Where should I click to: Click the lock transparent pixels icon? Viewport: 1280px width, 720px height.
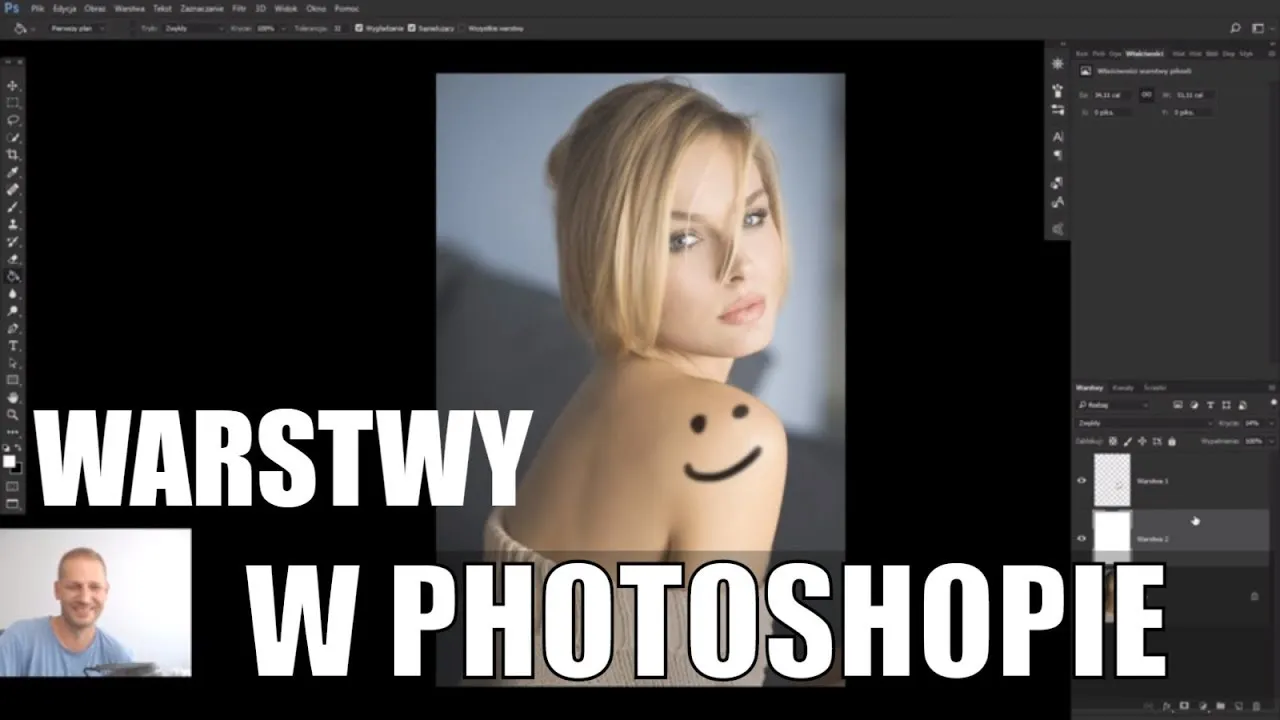coord(1113,441)
